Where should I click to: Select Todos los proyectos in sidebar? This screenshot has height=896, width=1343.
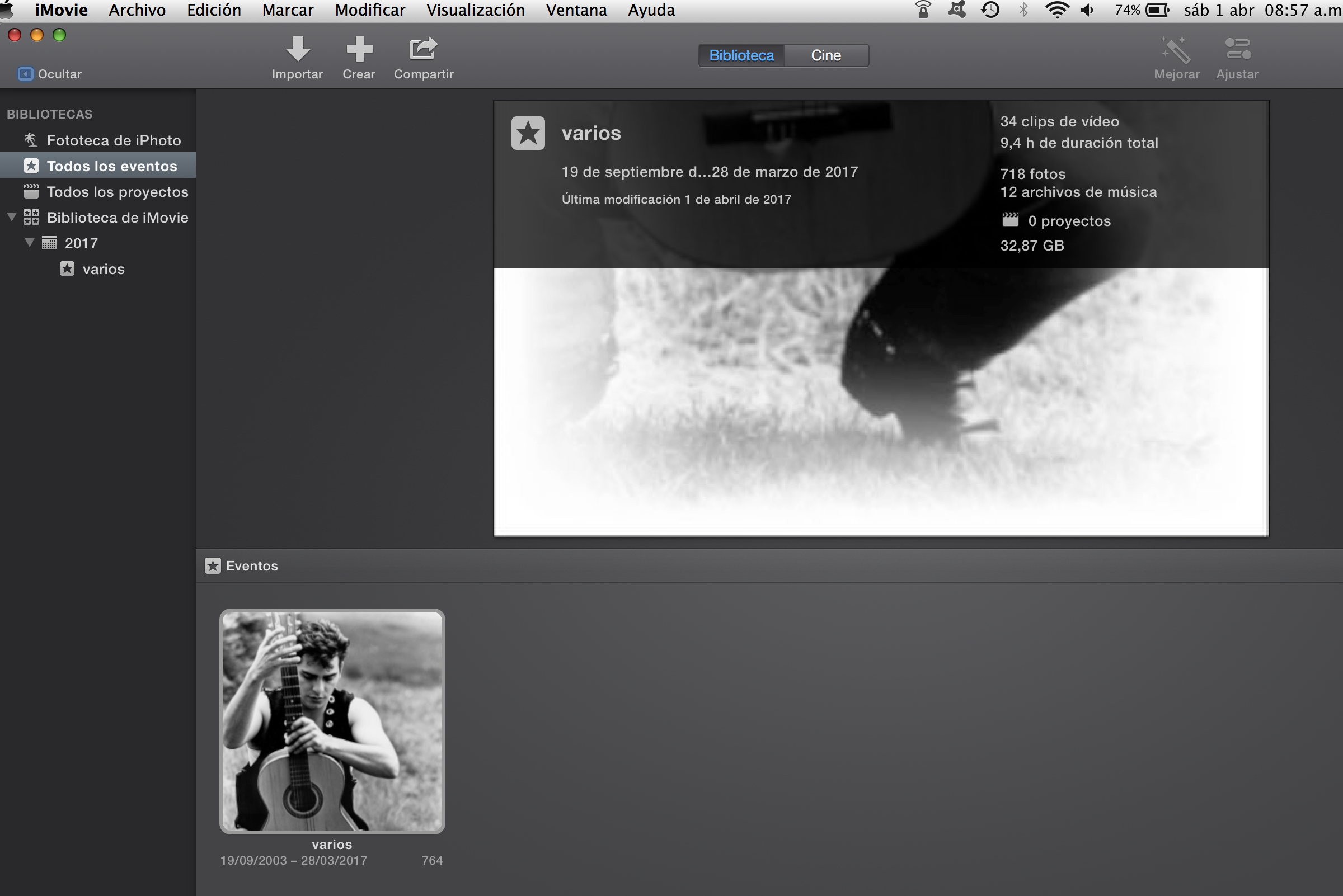(x=117, y=192)
